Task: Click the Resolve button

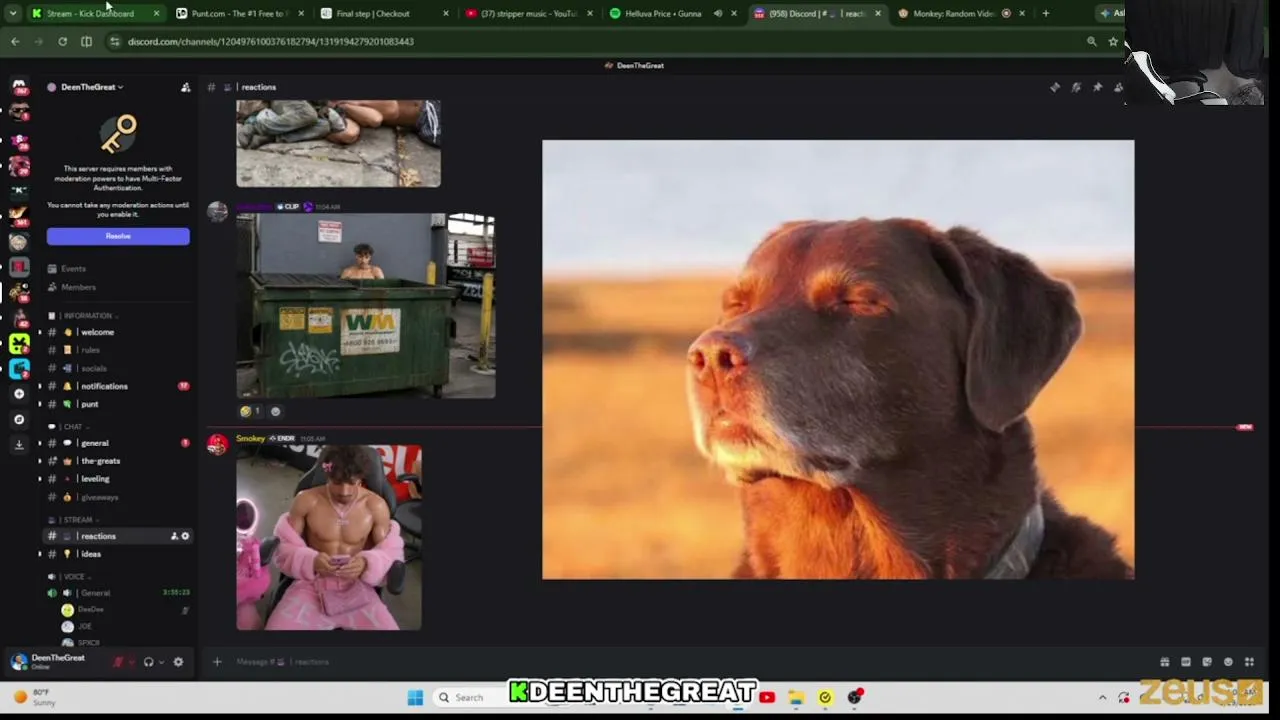Action: tap(118, 236)
